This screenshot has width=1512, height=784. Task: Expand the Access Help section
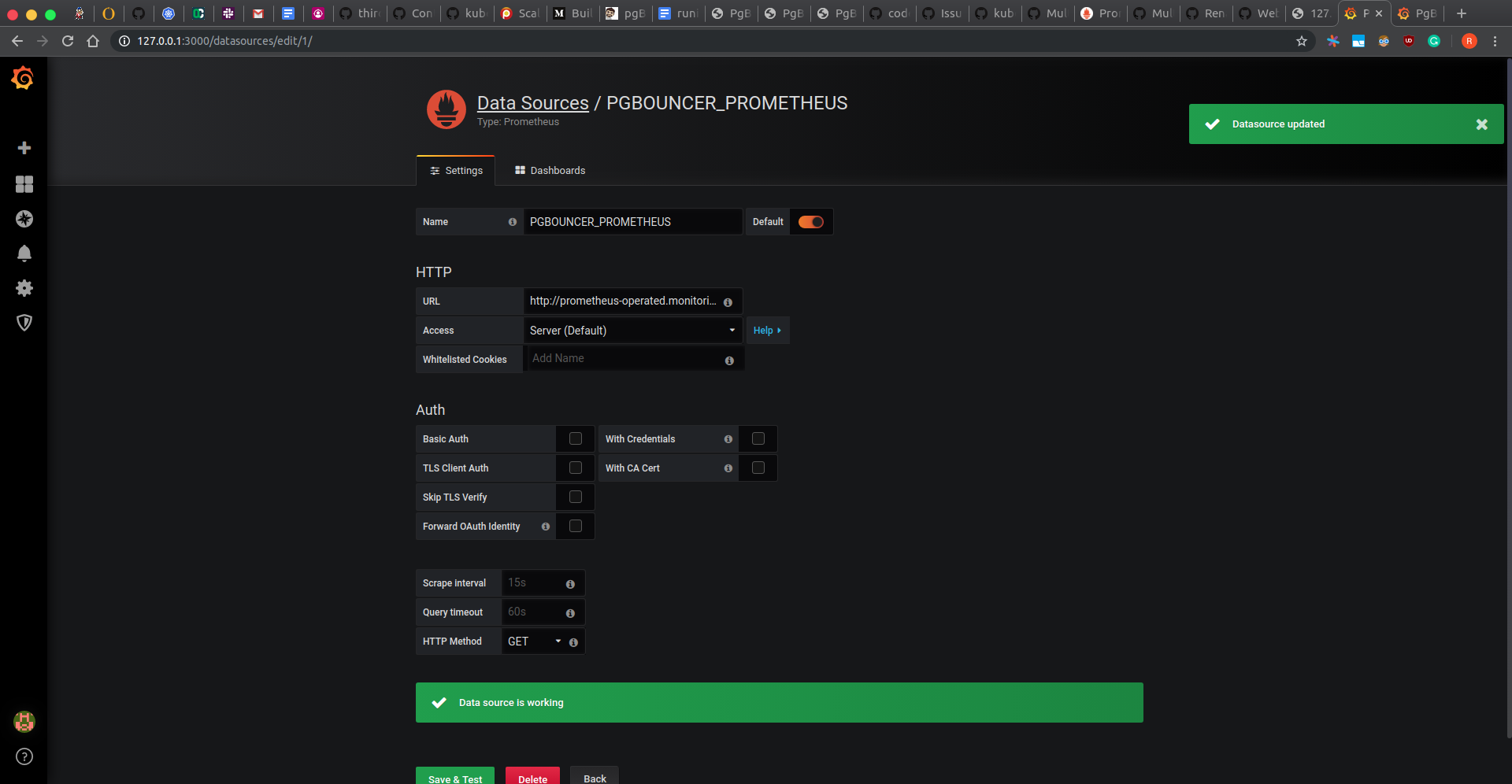(x=767, y=331)
